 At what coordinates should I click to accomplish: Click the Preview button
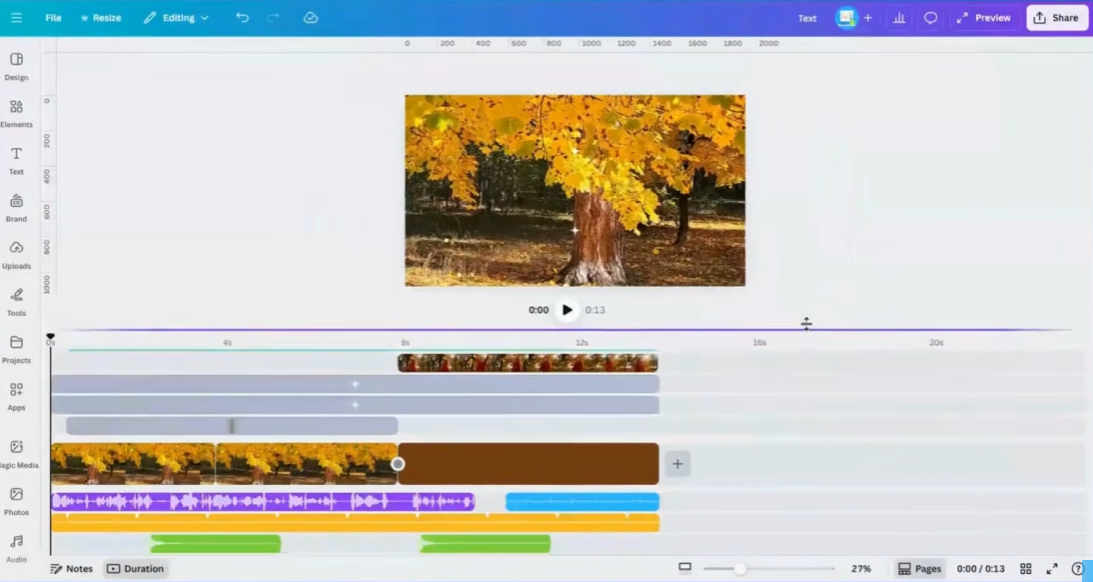pos(984,18)
